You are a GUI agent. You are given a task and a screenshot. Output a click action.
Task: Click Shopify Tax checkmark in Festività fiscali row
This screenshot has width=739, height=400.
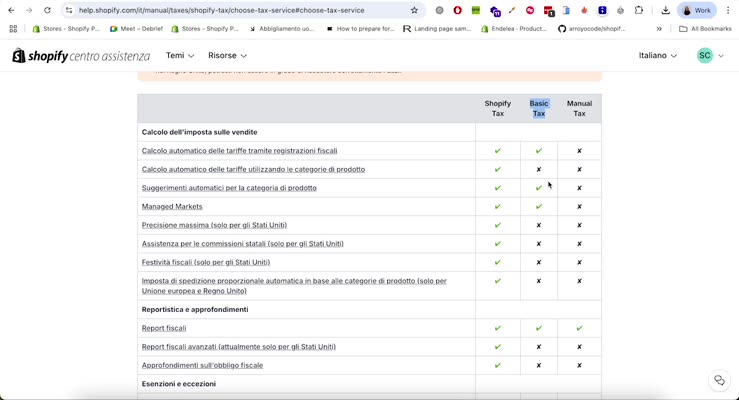[498, 262]
